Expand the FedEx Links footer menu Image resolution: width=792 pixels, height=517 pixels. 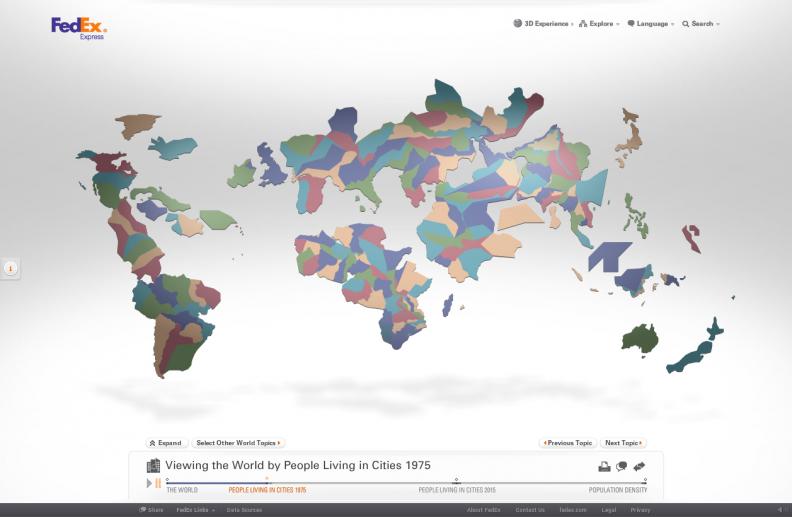[x=196, y=510]
